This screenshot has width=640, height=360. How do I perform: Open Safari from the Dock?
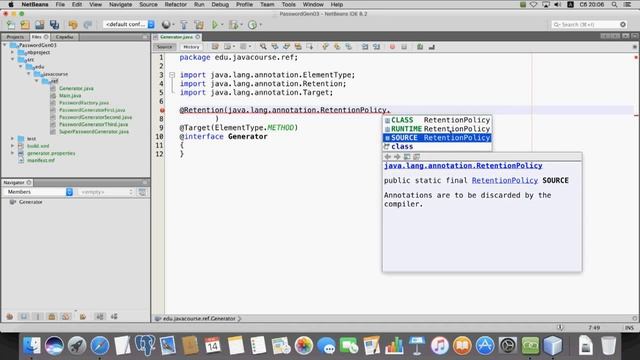[100, 346]
